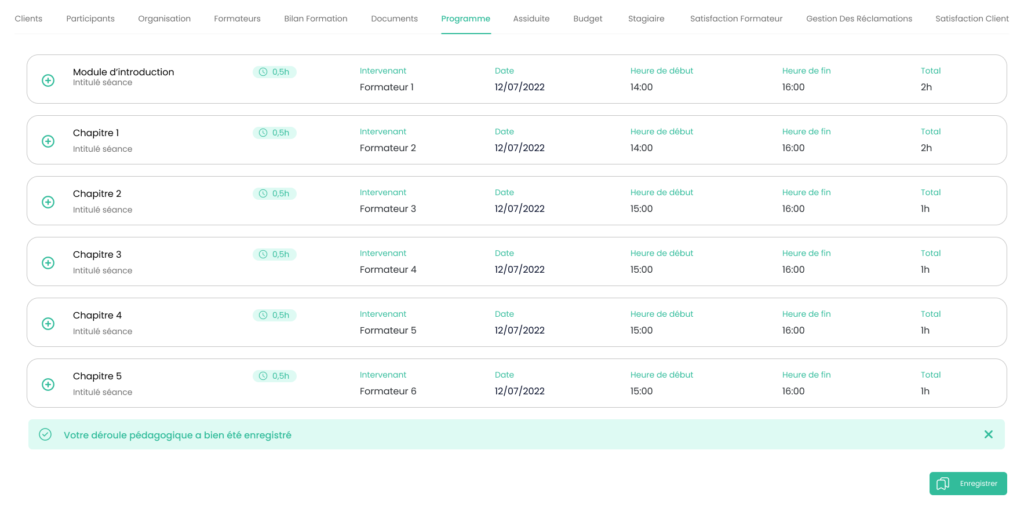Open the Gestion Des Réclamations tab
Image resolution: width=1024 pixels, height=516 pixels.
tap(859, 19)
